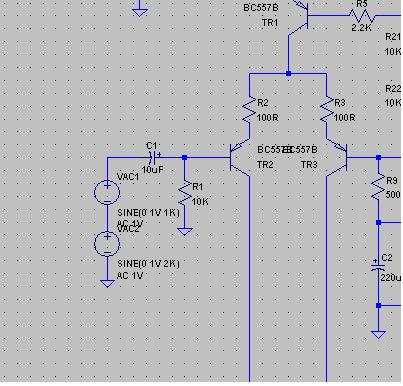Click the 'C2' label

point(387,258)
